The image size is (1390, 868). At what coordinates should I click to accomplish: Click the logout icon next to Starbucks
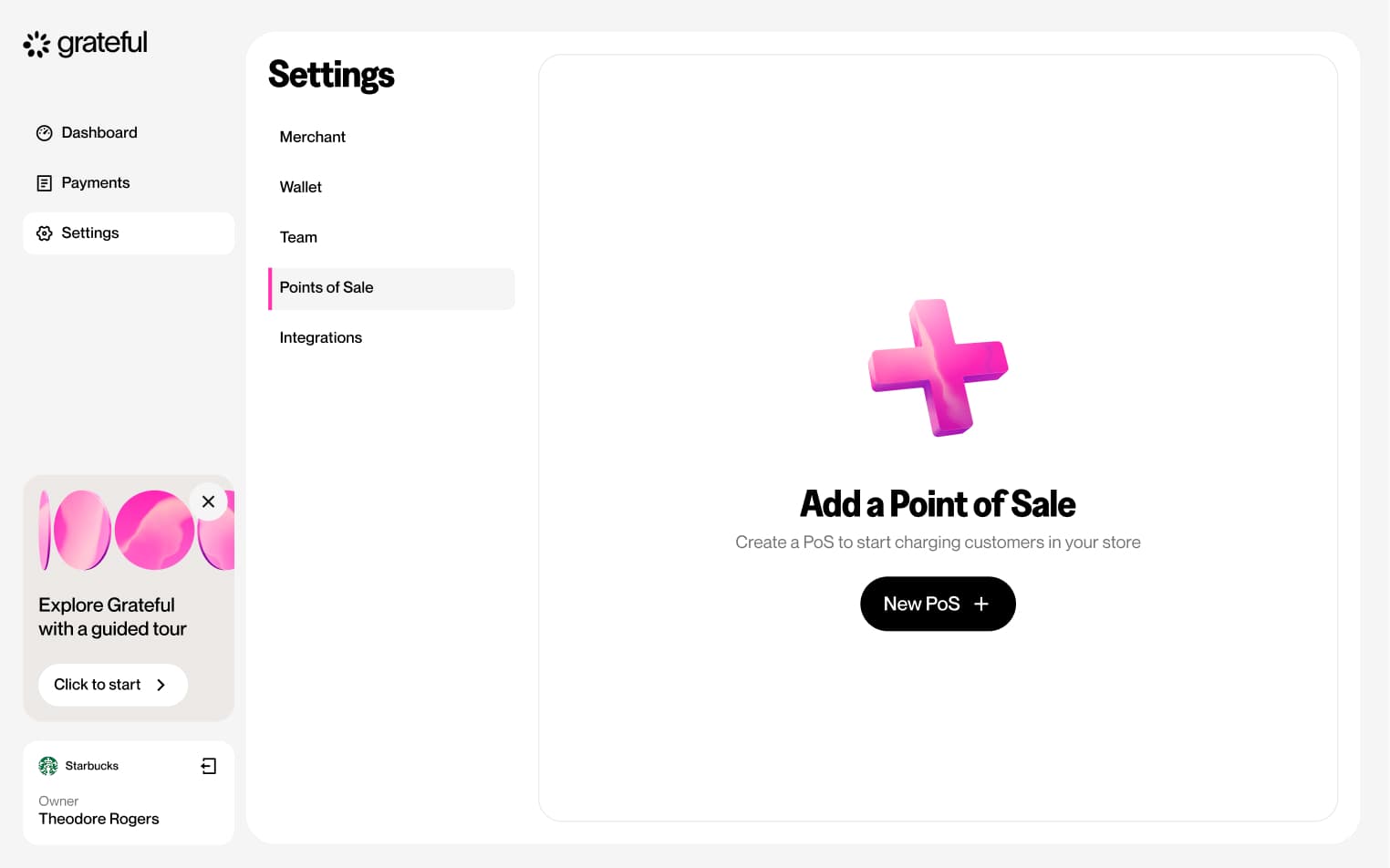click(209, 766)
